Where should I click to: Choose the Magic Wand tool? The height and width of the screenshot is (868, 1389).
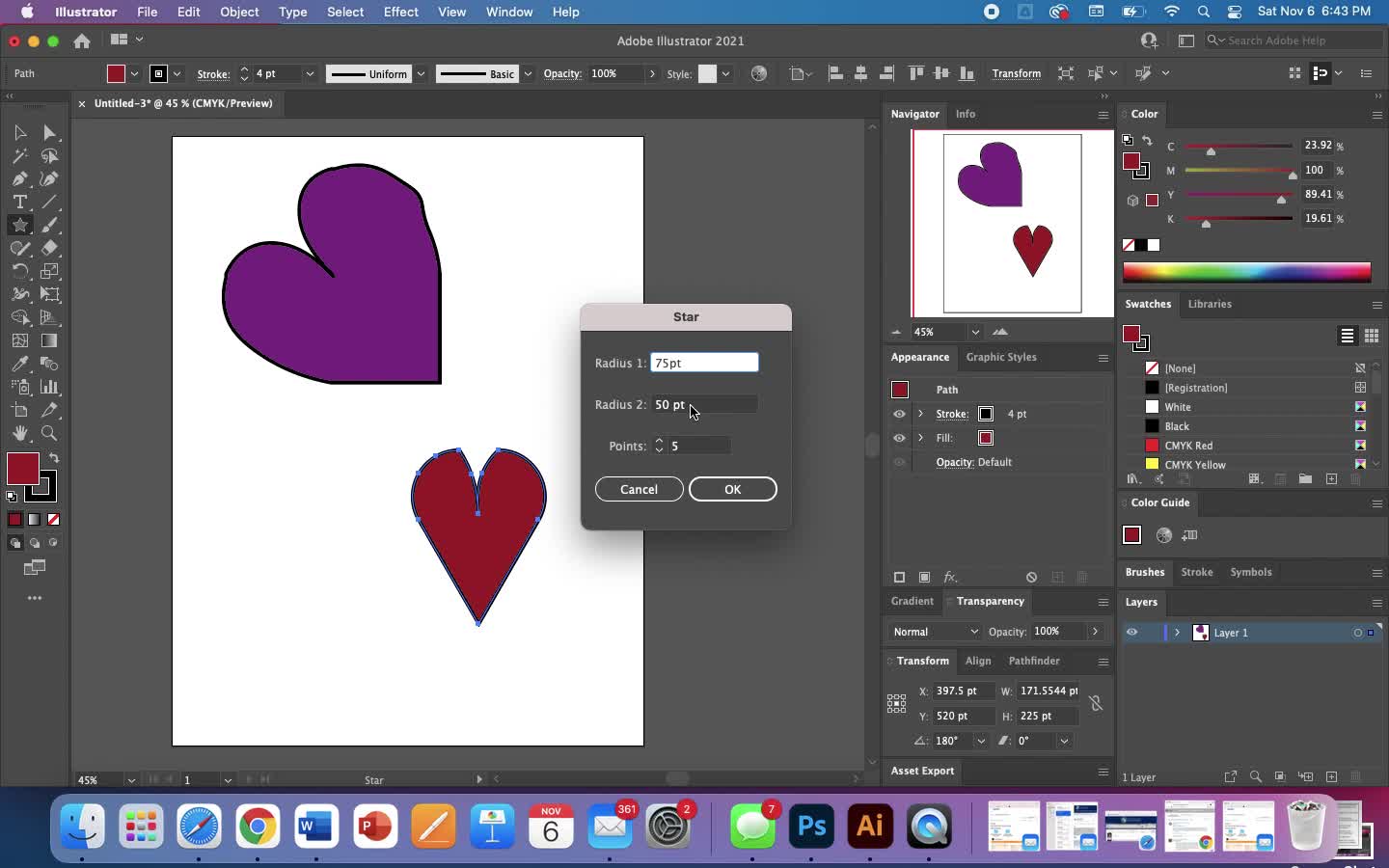point(20,155)
